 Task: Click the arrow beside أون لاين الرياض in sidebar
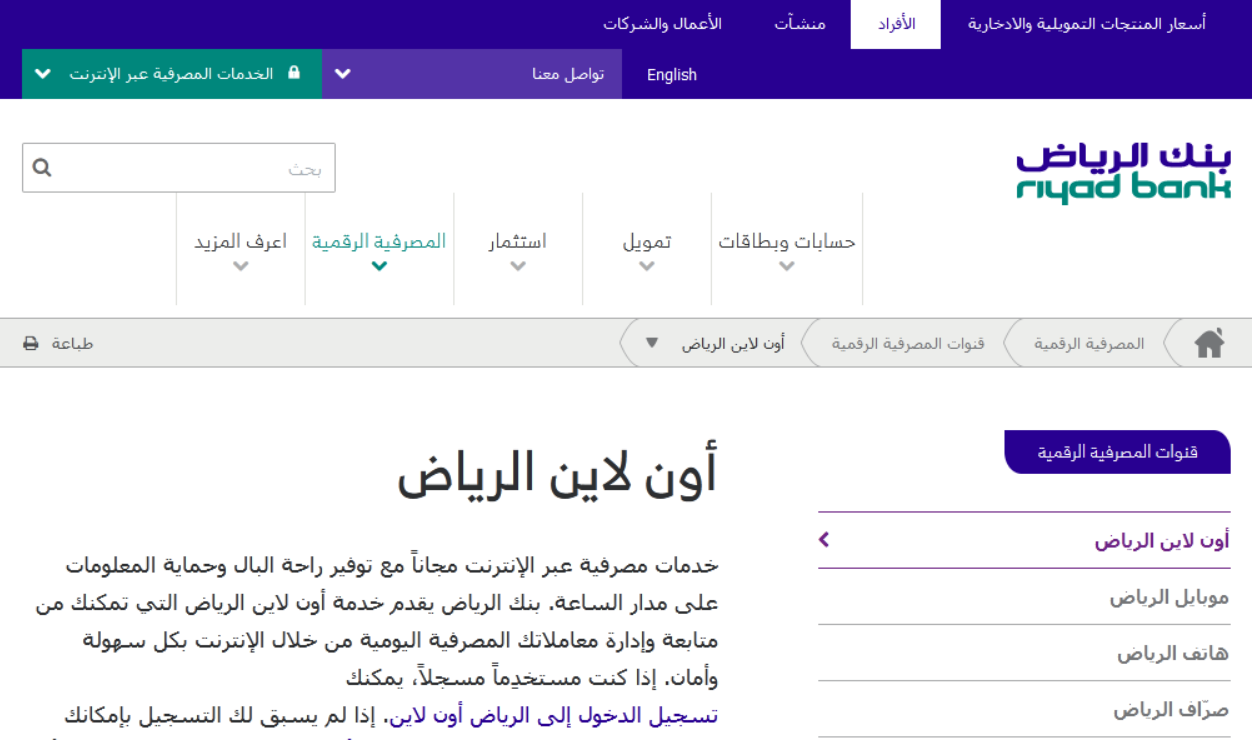[824, 540]
